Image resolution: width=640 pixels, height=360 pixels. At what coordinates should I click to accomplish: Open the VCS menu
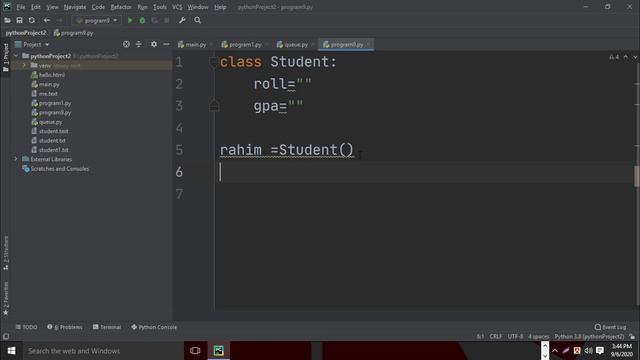pos(177,7)
